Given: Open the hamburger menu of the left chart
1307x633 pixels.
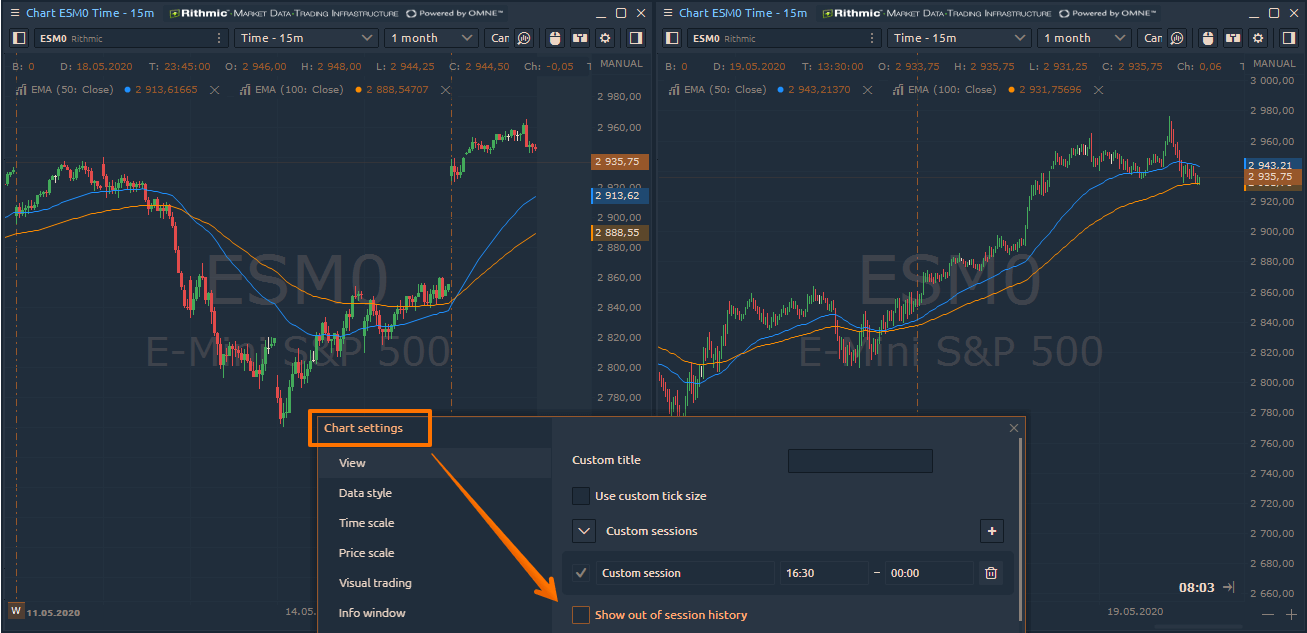Looking at the screenshot, I should (x=14, y=13).
